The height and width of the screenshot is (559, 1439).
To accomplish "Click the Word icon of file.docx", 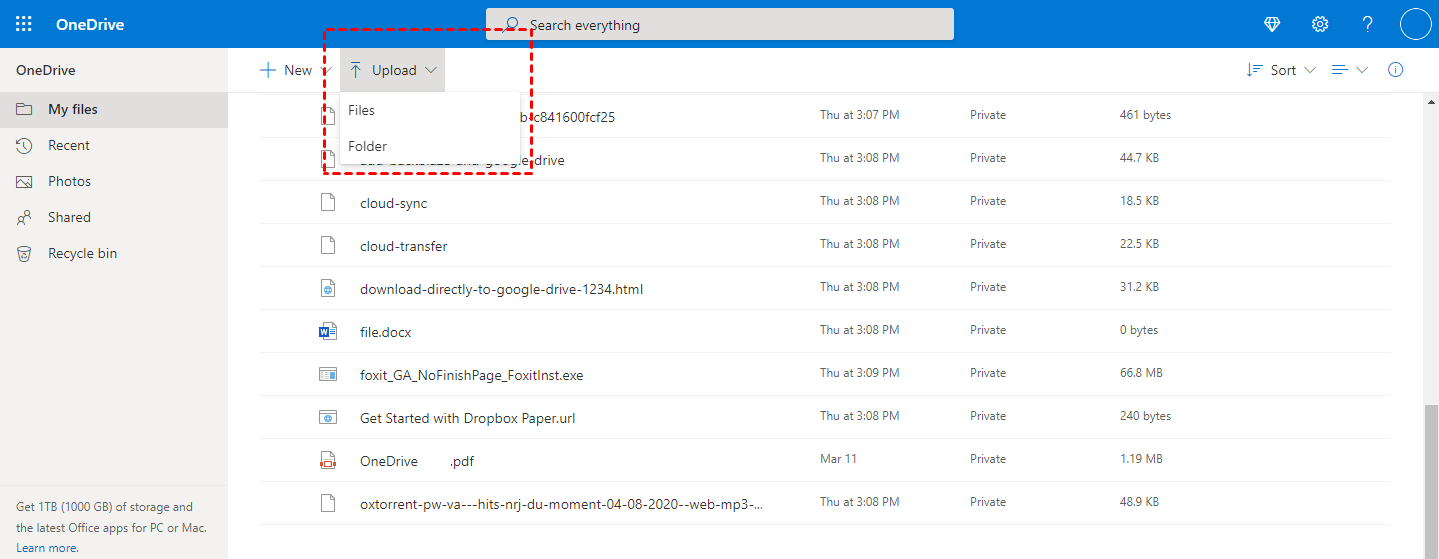I will pyautogui.click(x=327, y=331).
